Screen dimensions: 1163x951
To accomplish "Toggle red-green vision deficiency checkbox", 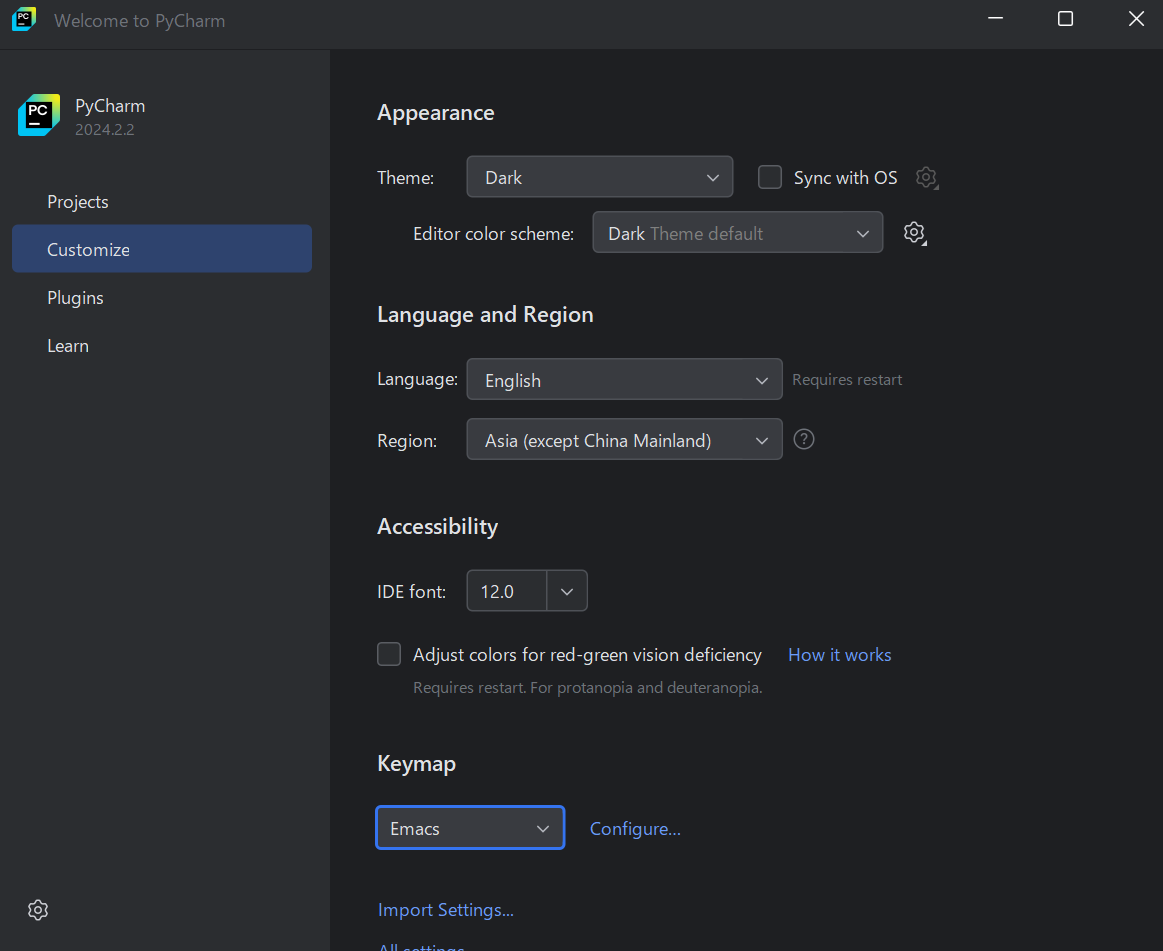I will point(389,654).
